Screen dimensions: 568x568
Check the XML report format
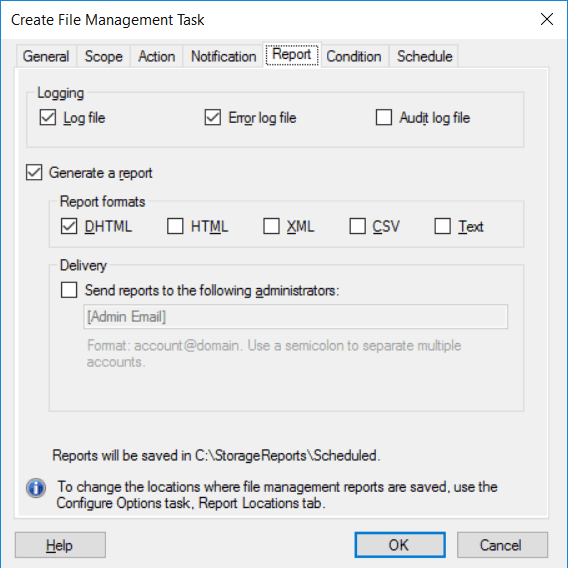(271, 226)
